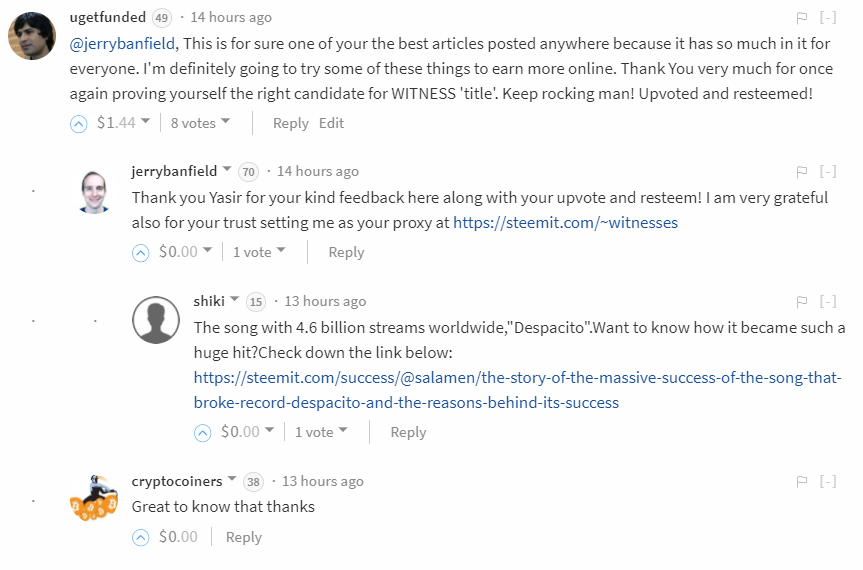Flag shiki's comment
Screen dimensions: 863x570
coord(801,301)
